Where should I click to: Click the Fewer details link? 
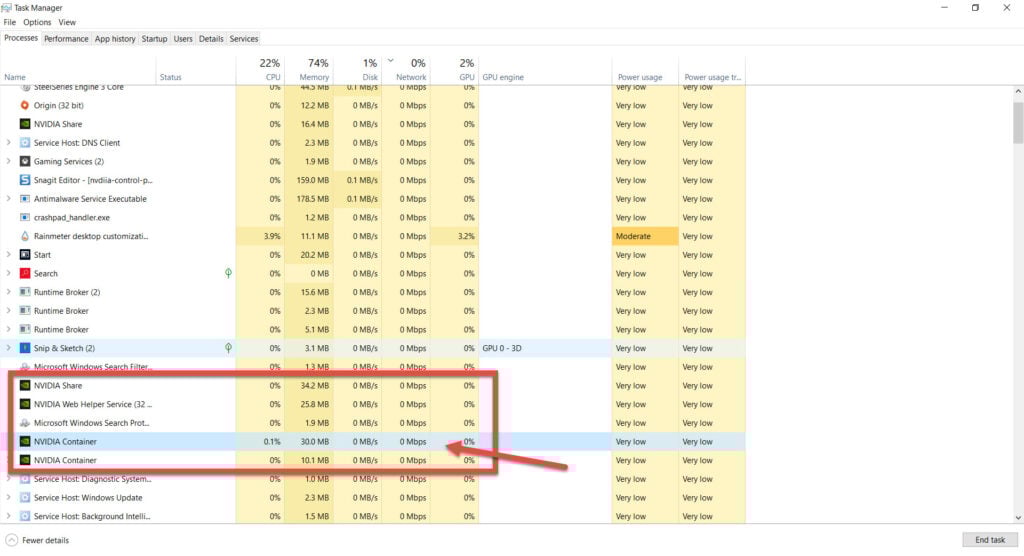coord(45,540)
